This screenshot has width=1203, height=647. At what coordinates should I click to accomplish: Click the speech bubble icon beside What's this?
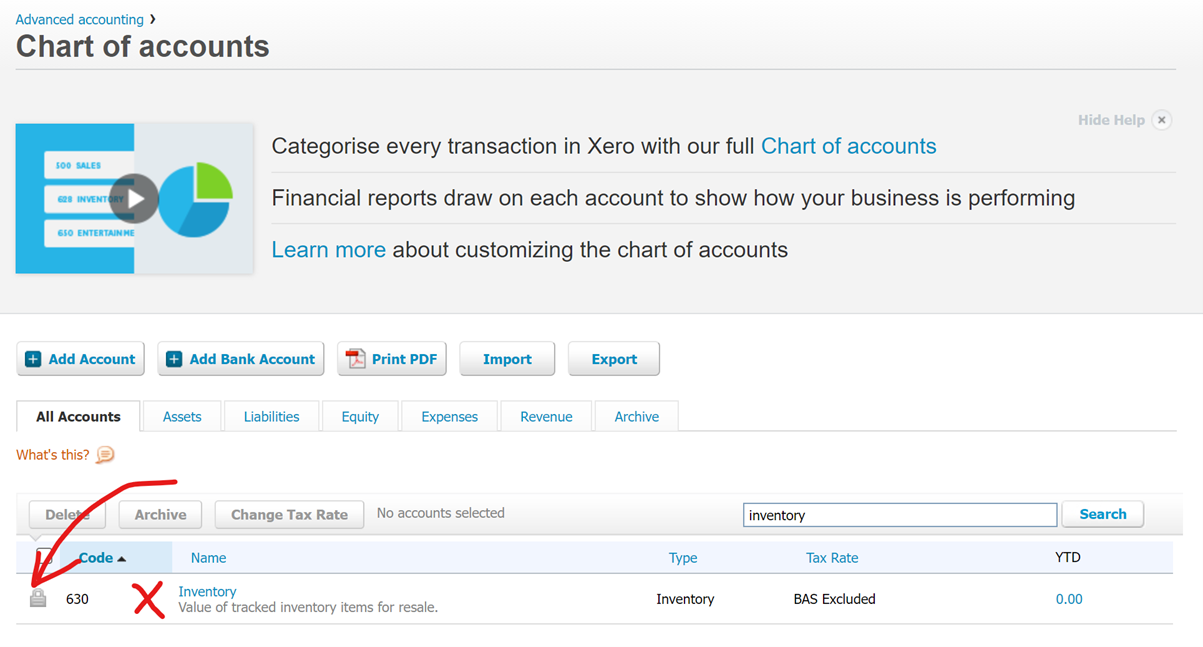pos(105,455)
